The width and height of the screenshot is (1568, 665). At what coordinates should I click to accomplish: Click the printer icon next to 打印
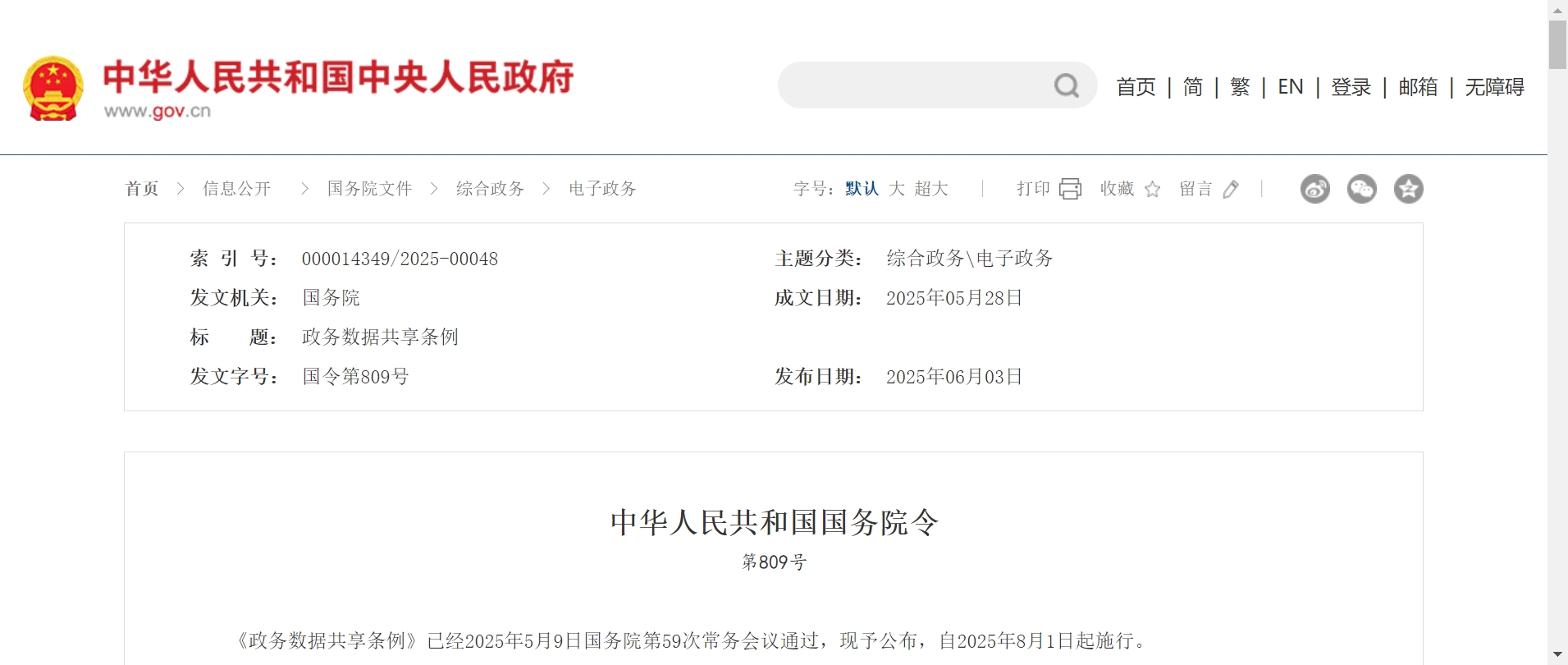[x=1070, y=189]
